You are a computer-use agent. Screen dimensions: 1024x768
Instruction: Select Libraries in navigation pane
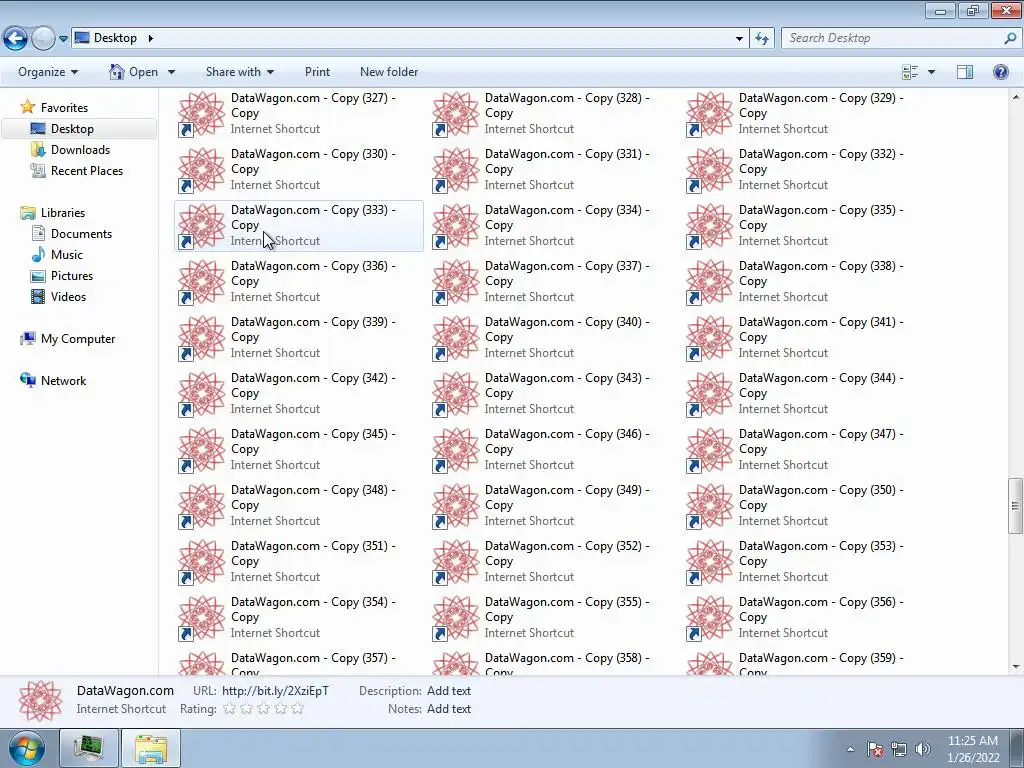click(x=63, y=213)
